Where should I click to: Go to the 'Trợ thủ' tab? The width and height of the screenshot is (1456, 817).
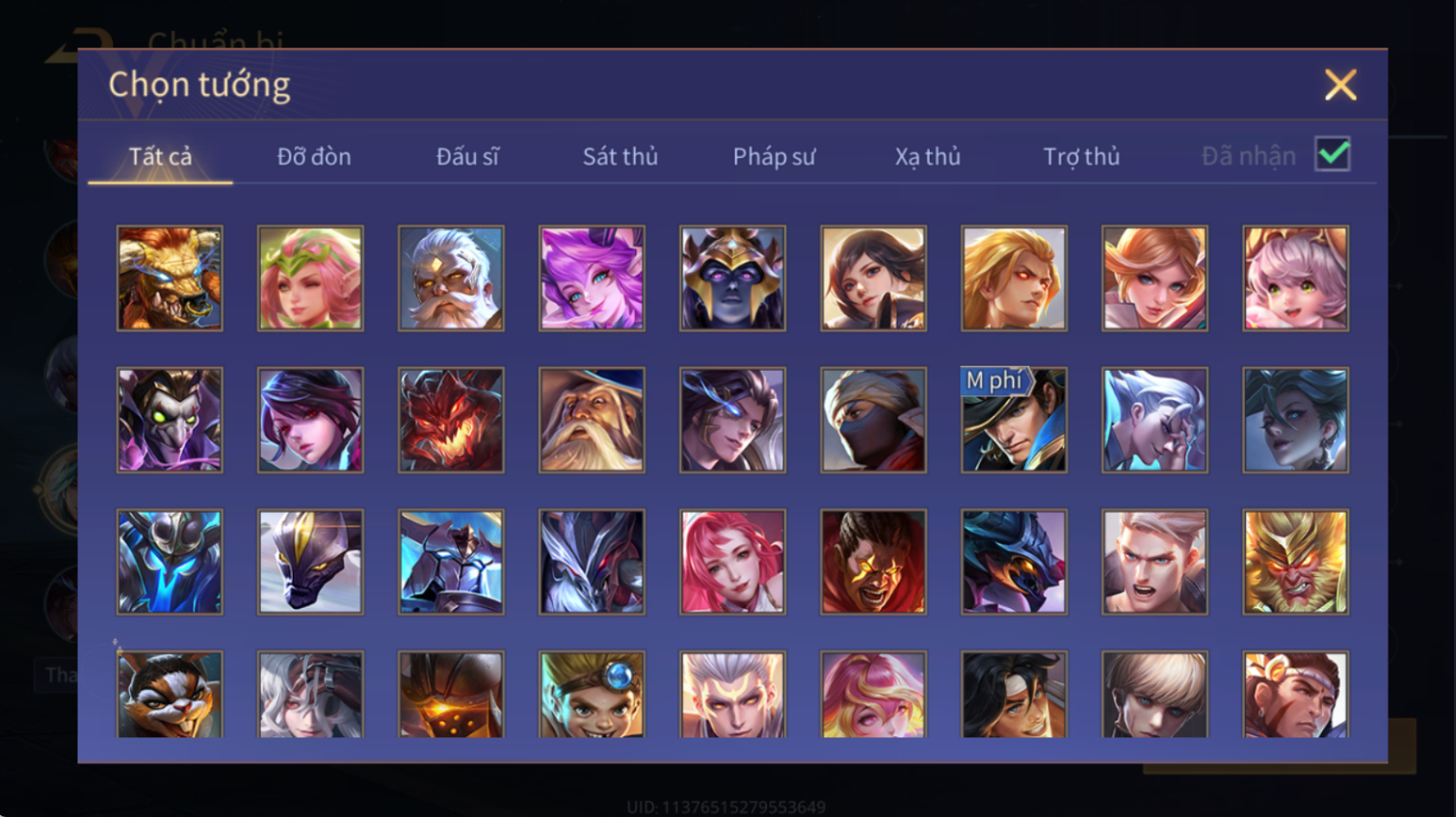coord(1081,156)
